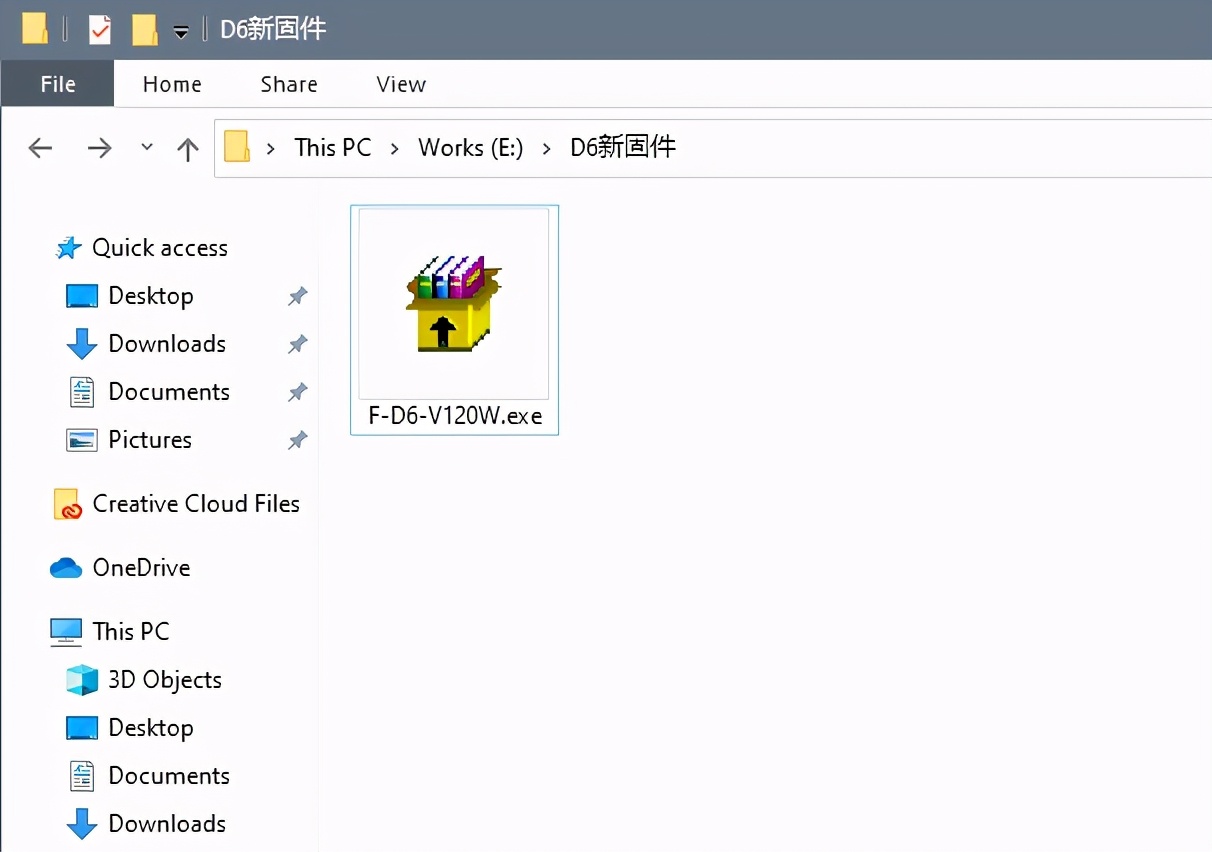The width and height of the screenshot is (1212, 852).
Task: Click the Quick access star icon
Action: (68, 248)
